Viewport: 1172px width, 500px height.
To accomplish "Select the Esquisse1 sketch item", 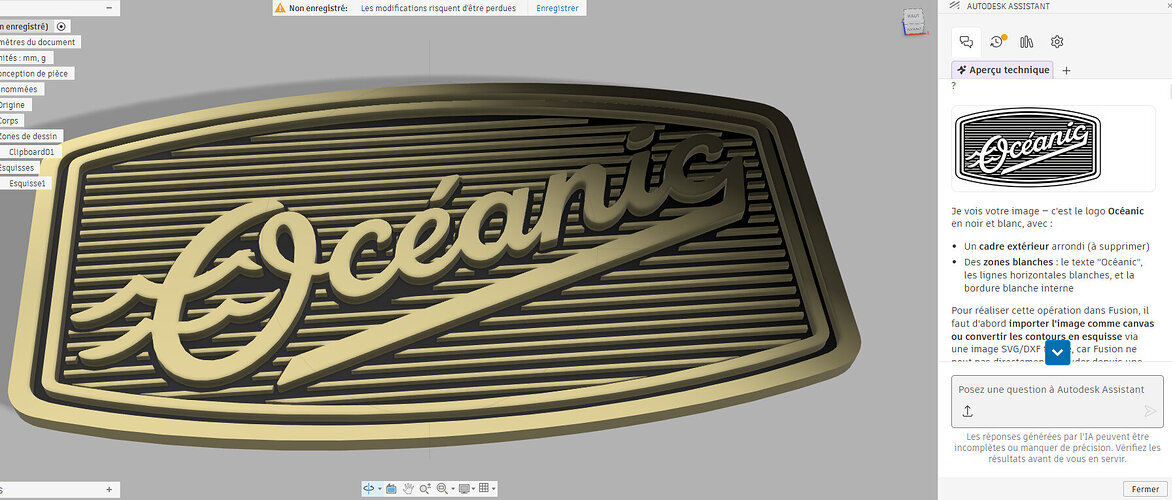I will (x=28, y=183).
